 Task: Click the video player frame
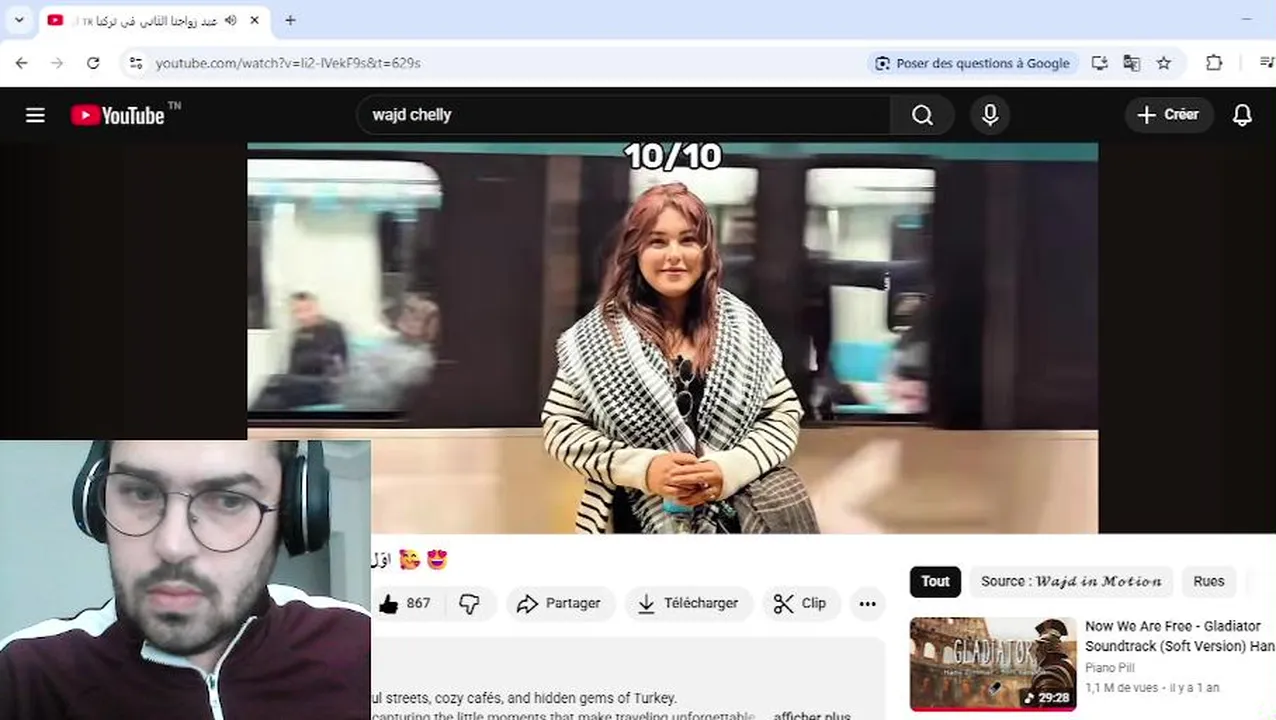pyautogui.click(x=672, y=338)
